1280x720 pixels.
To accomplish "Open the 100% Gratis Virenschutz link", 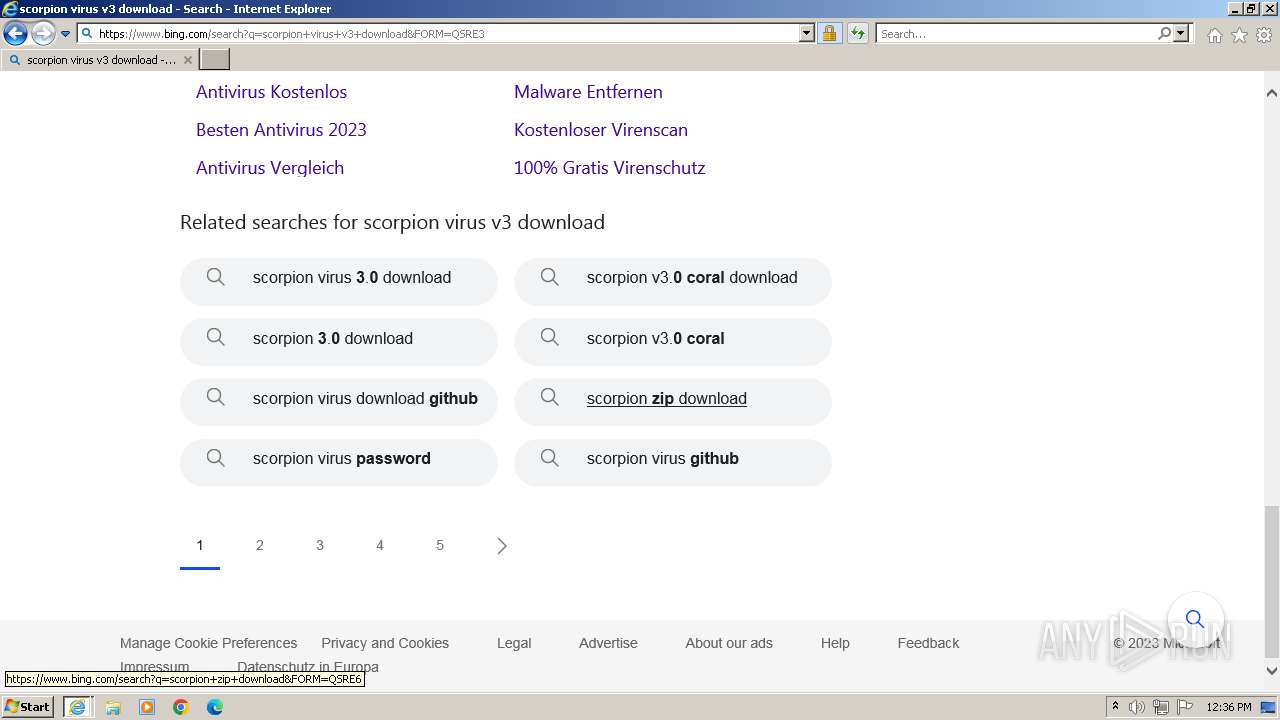I will coord(610,168).
